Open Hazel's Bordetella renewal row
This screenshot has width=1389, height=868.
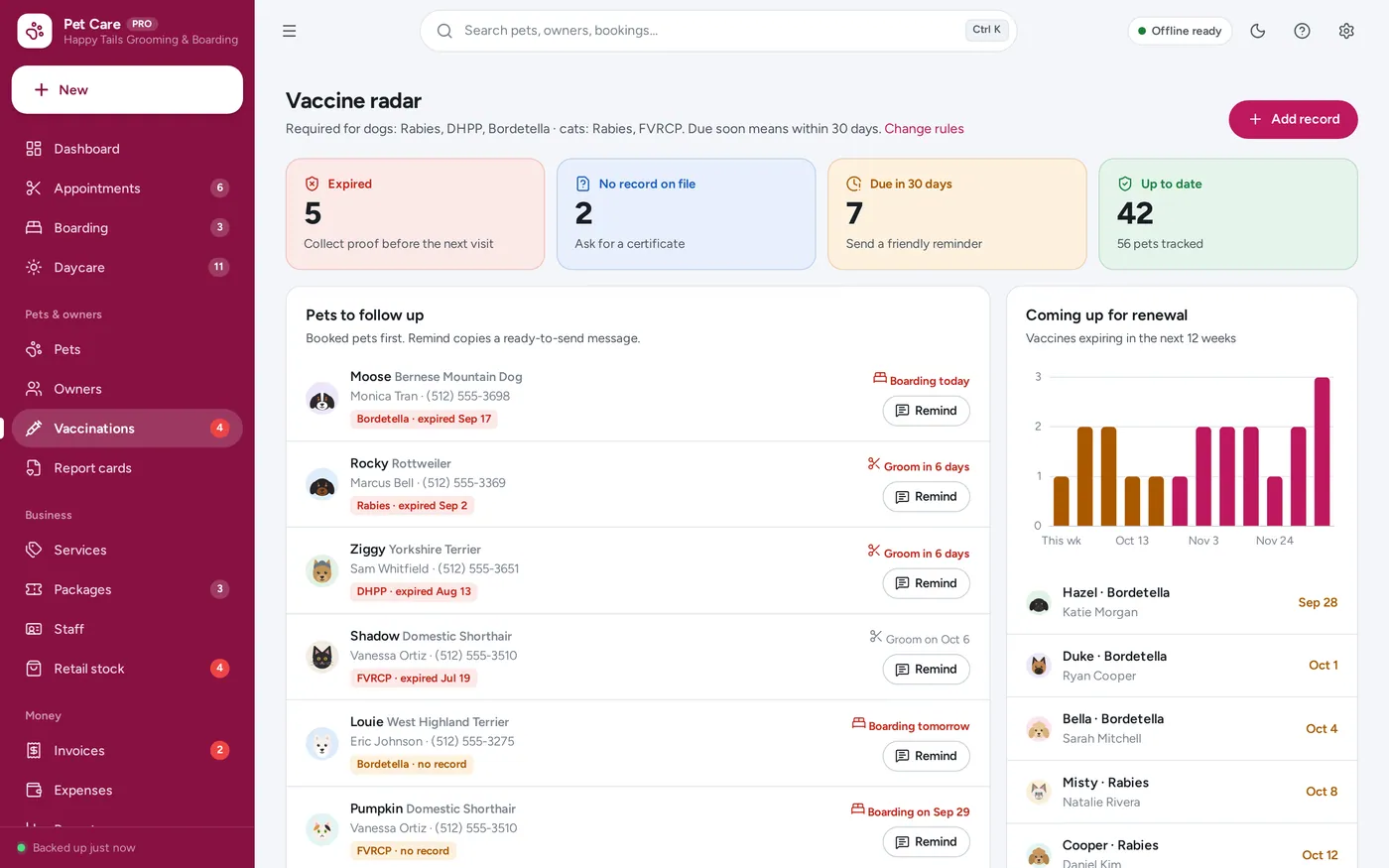(x=1182, y=602)
